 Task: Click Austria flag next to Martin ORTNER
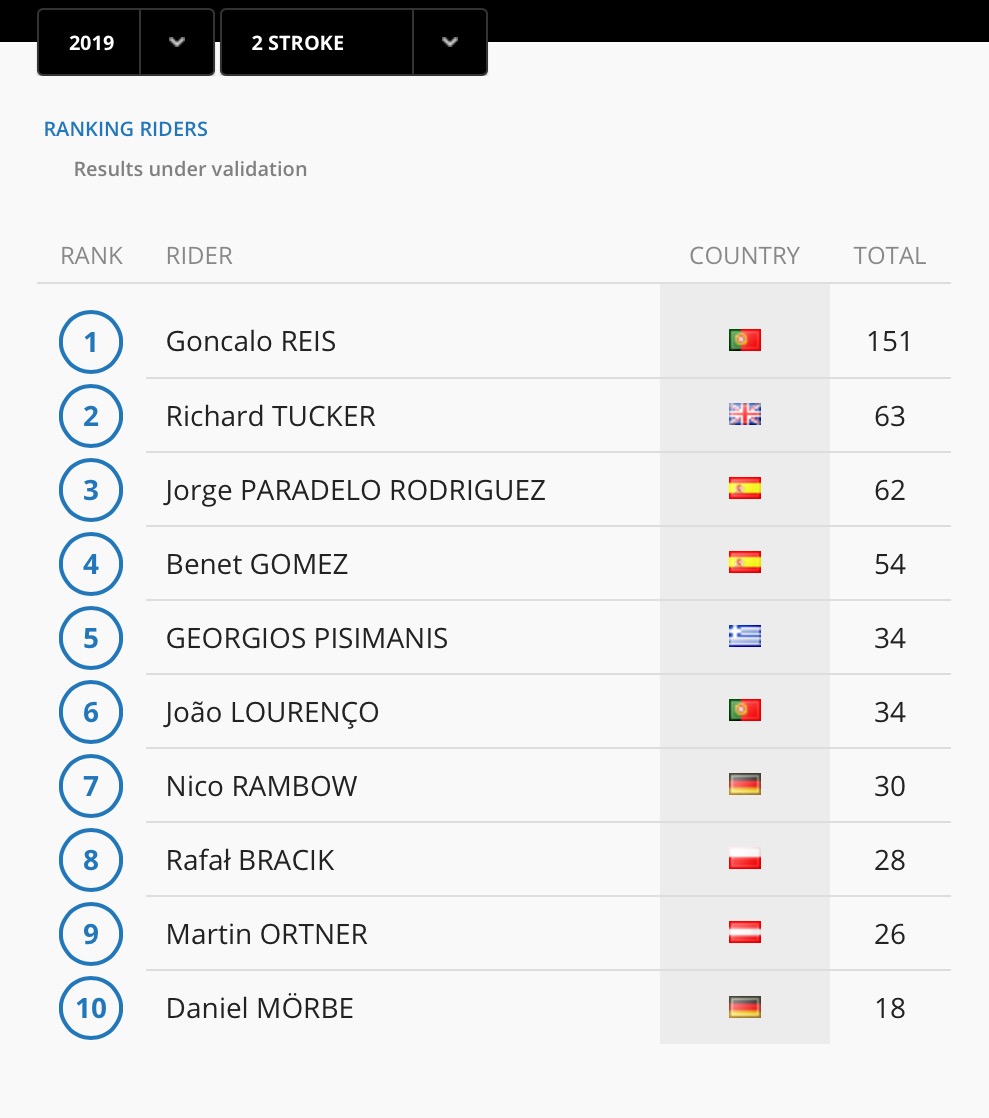tap(744, 933)
